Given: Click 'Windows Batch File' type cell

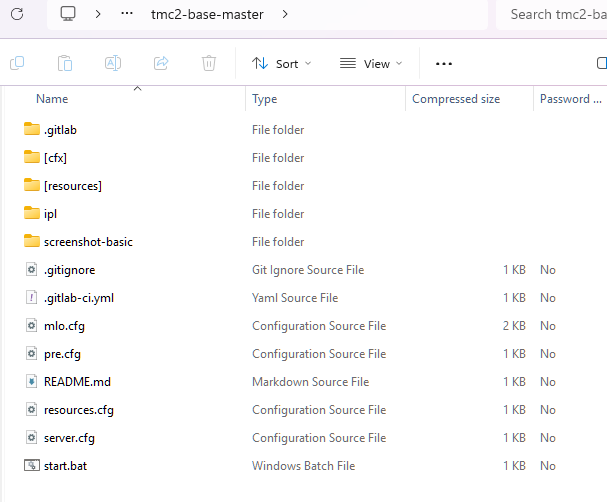Looking at the screenshot, I should pyautogui.click(x=304, y=466).
